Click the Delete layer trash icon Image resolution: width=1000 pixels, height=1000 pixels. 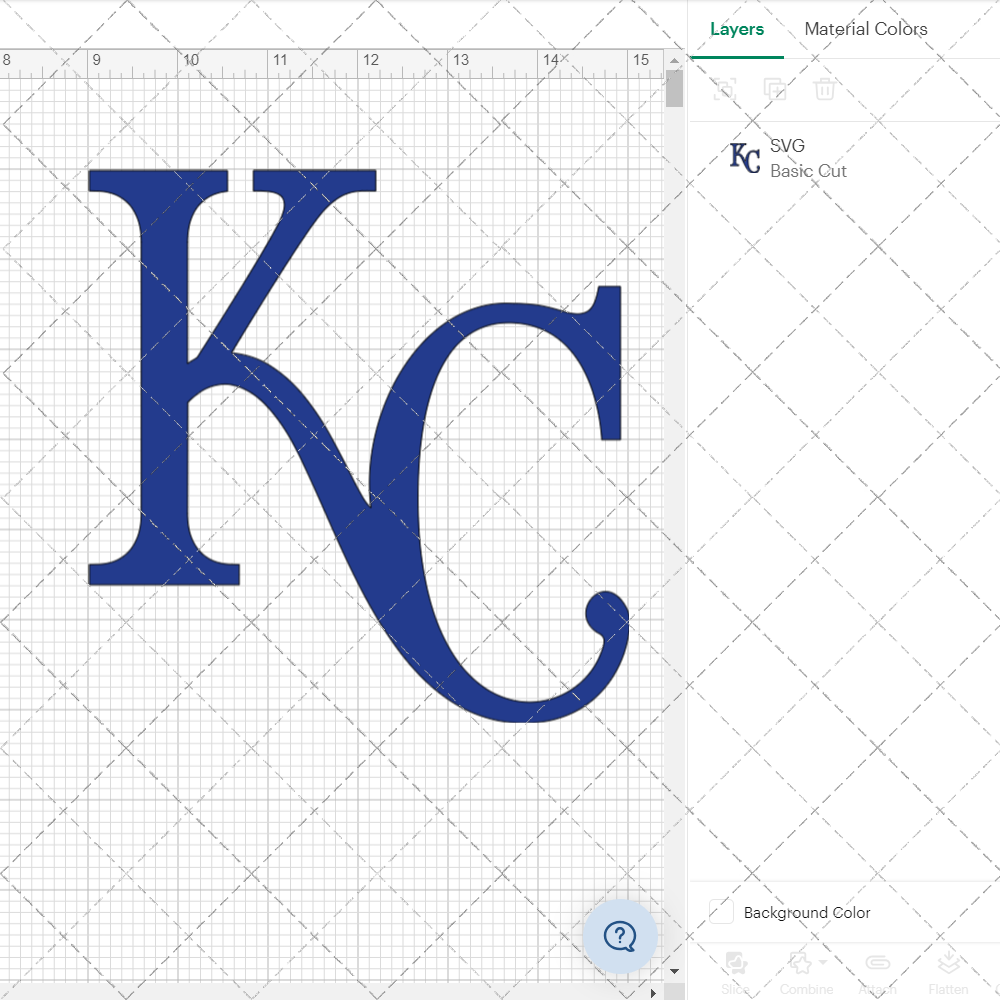click(824, 89)
